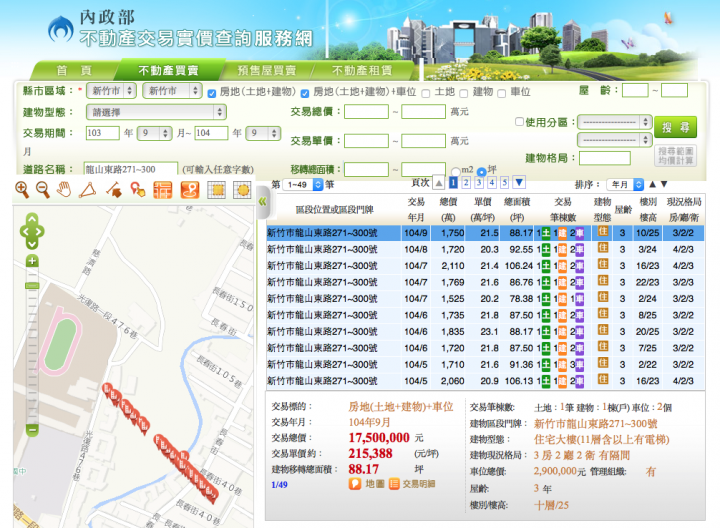Go to results page 3

point(479,183)
